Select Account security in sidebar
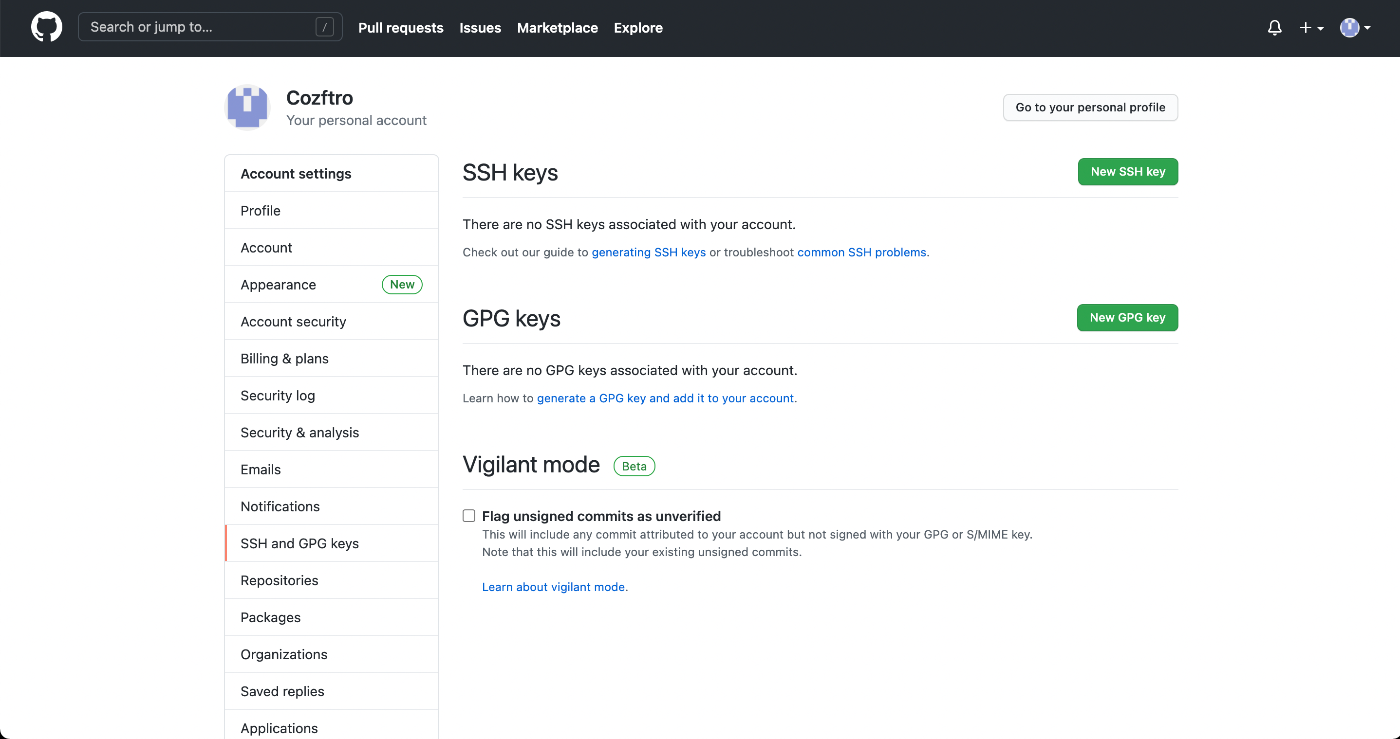This screenshot has width=1400, height=739. (332, 322)
